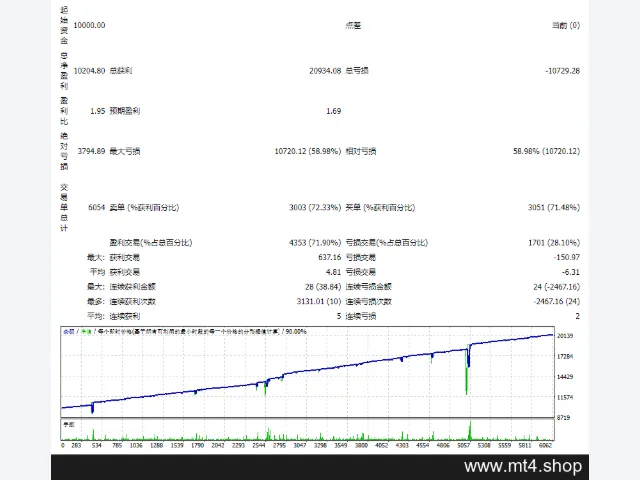
Task: Select maximal consecutive profit "3131.01 (10)"
Action: coord(319,301)
